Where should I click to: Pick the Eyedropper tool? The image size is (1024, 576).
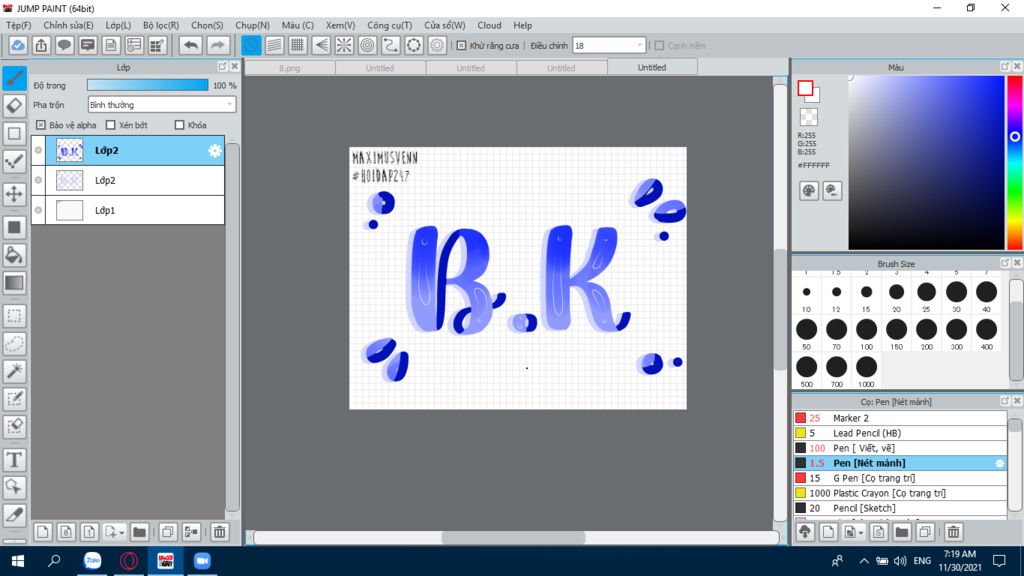click(x=14, y=515)
